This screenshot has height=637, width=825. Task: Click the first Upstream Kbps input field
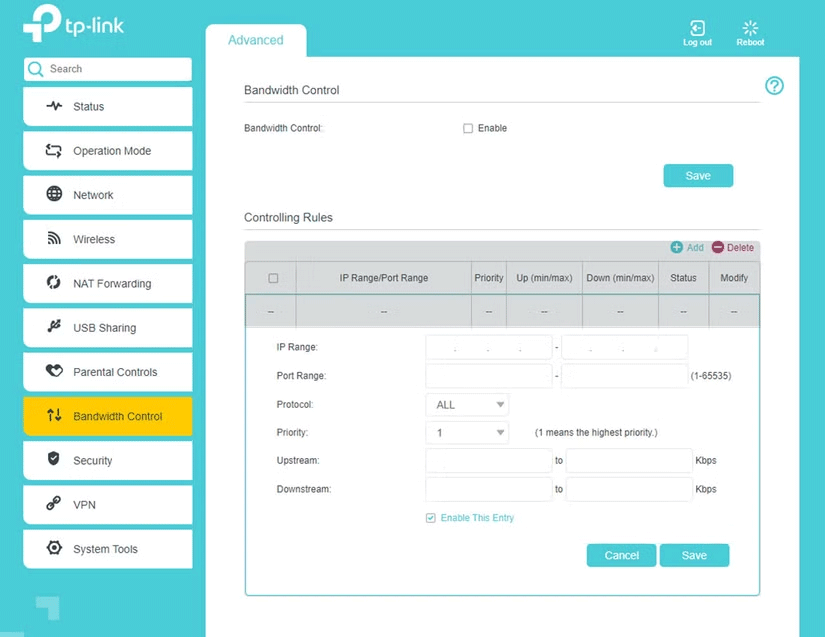pyautogui.click(x=488, y=461)
